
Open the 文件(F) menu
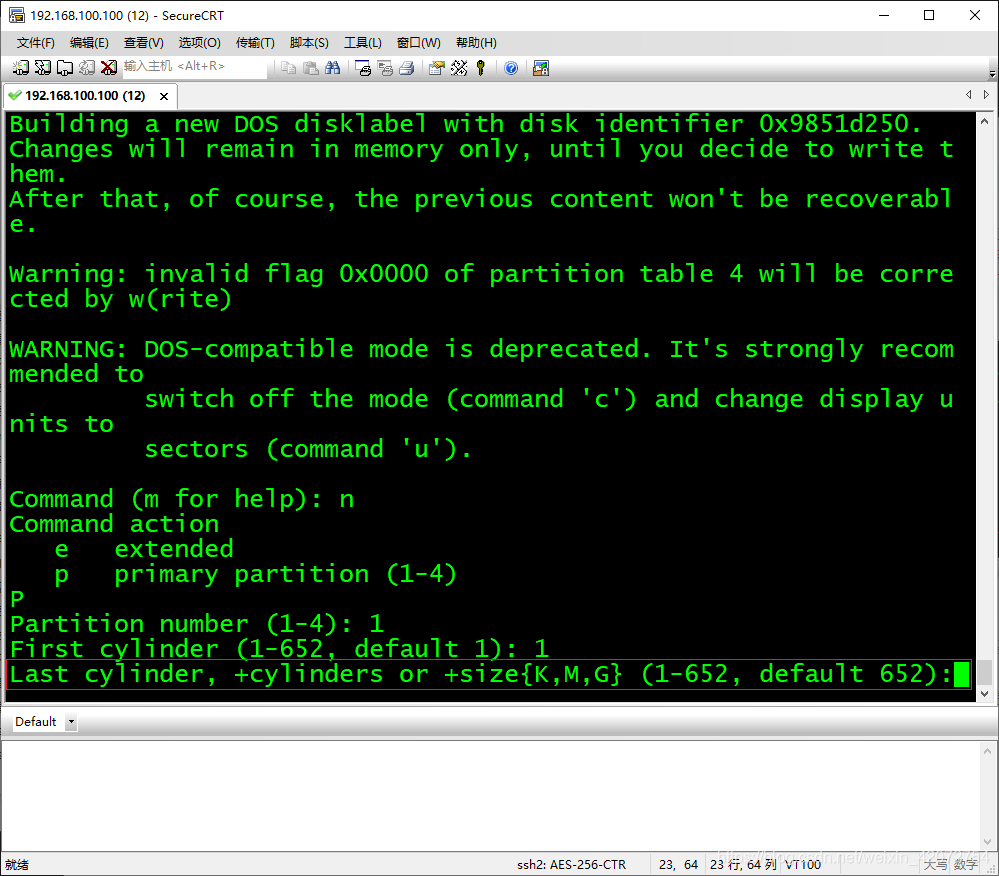pos(36,43)
